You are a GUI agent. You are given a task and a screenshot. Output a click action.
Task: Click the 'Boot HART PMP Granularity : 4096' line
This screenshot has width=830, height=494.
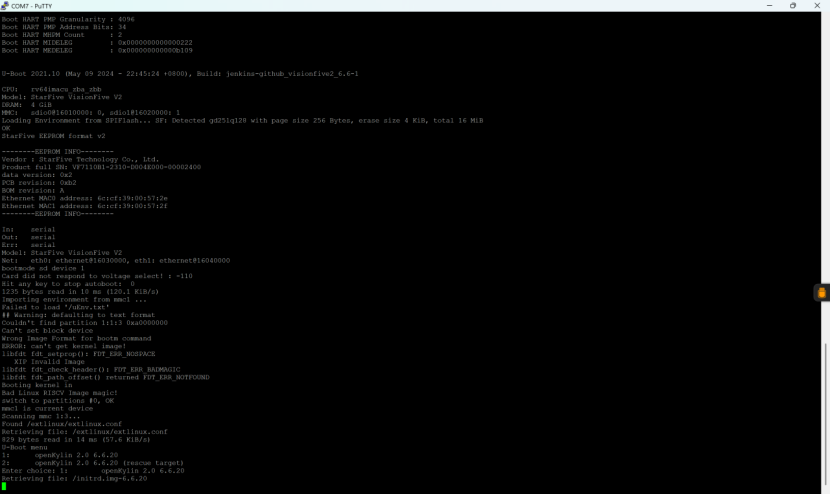point(68,20)
